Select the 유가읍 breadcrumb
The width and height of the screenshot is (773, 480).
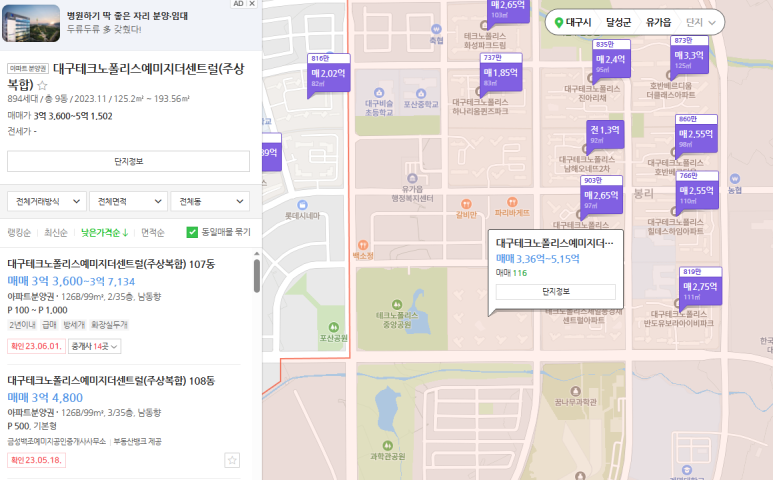pyautogui.click(x=658, y=22)
